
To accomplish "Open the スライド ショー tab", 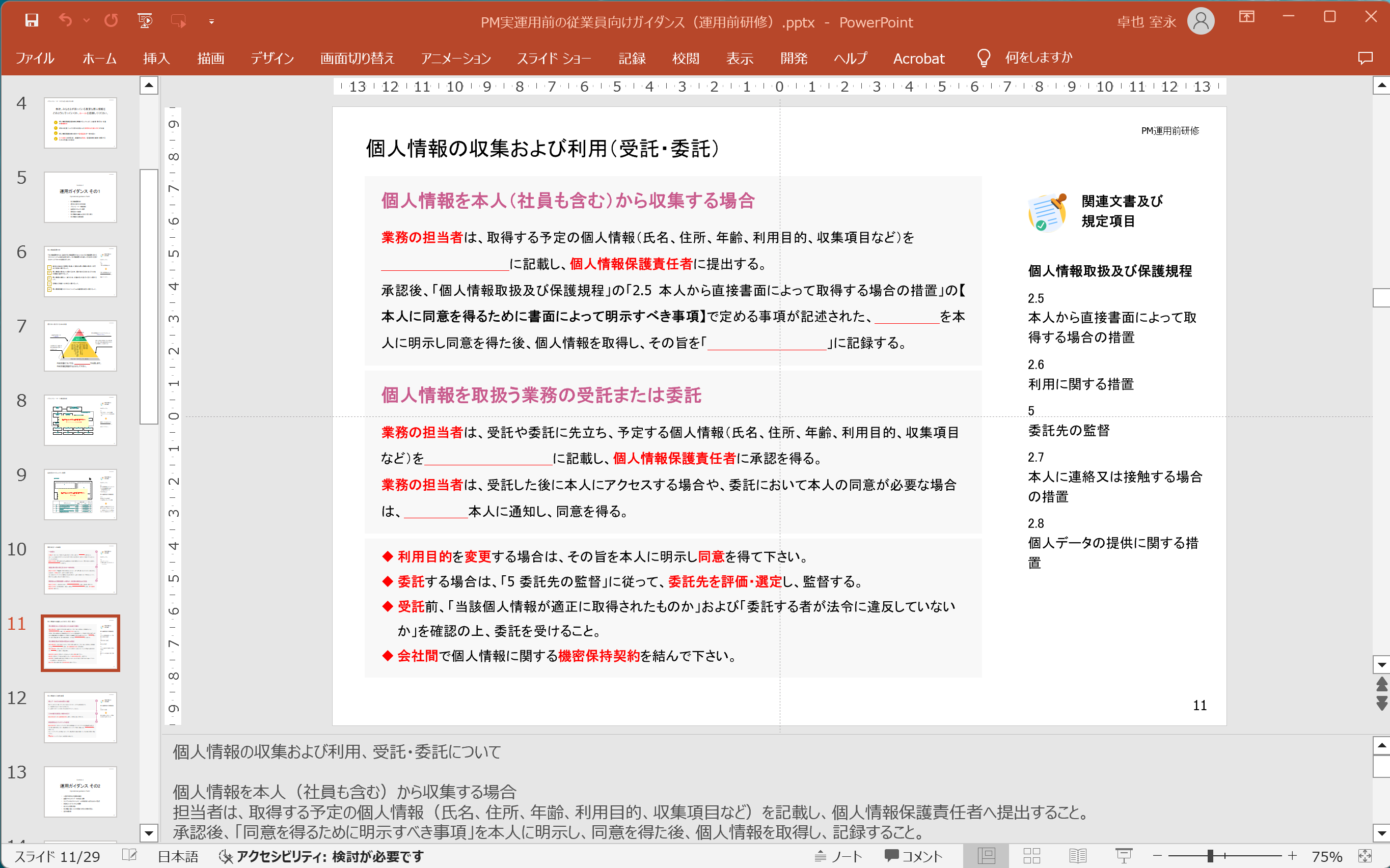I will pyautogui.click(x=554, y=58).
